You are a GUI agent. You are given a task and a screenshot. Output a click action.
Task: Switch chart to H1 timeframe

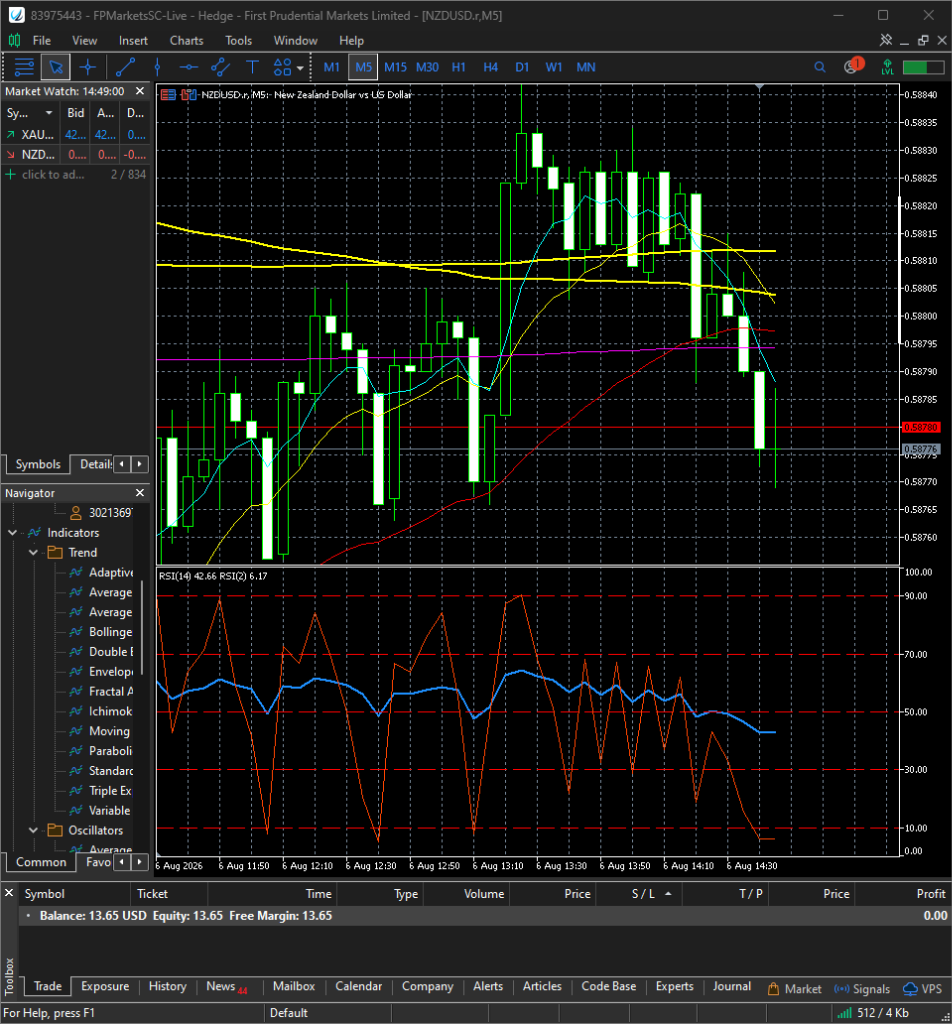click(458, 67)
